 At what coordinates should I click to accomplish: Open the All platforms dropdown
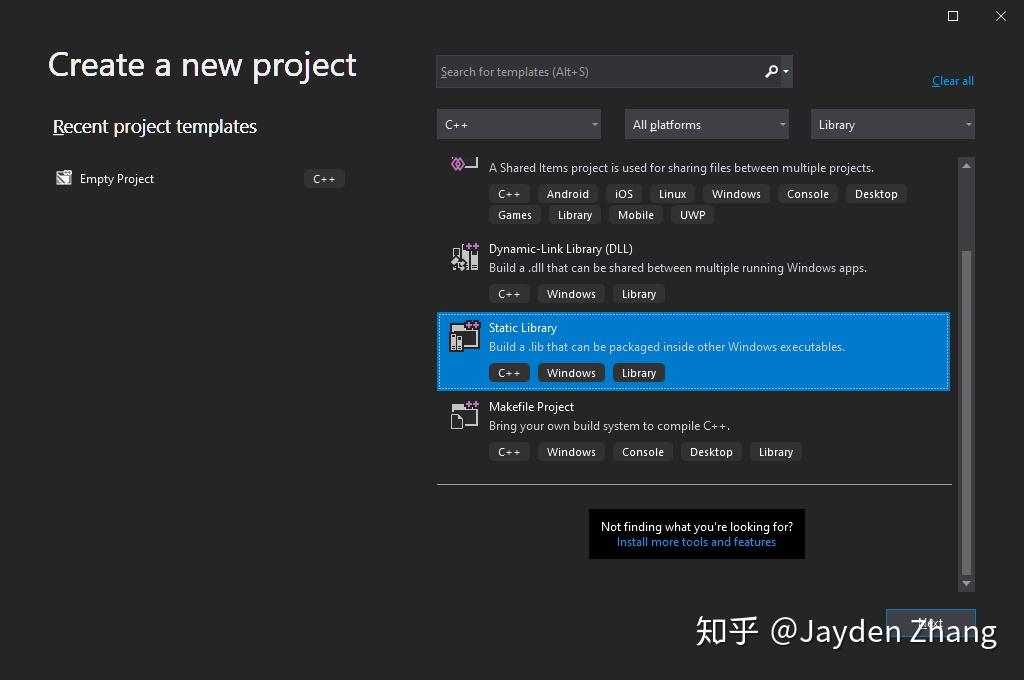(x=706, y=124)
